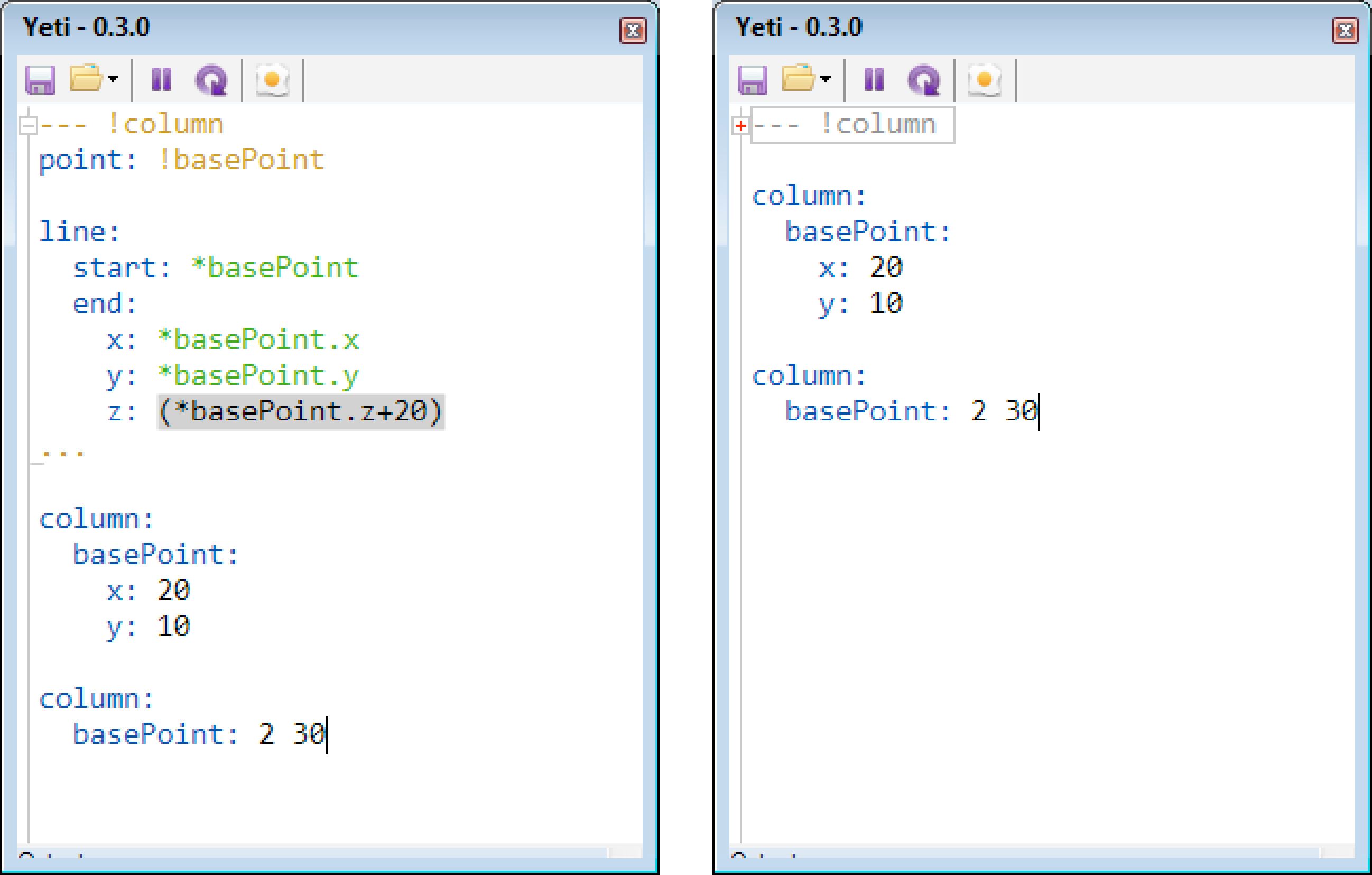Click first 'column:' key in right editor
The width and height of the screenshot is (1372, 875).
(x=809, y=197)
